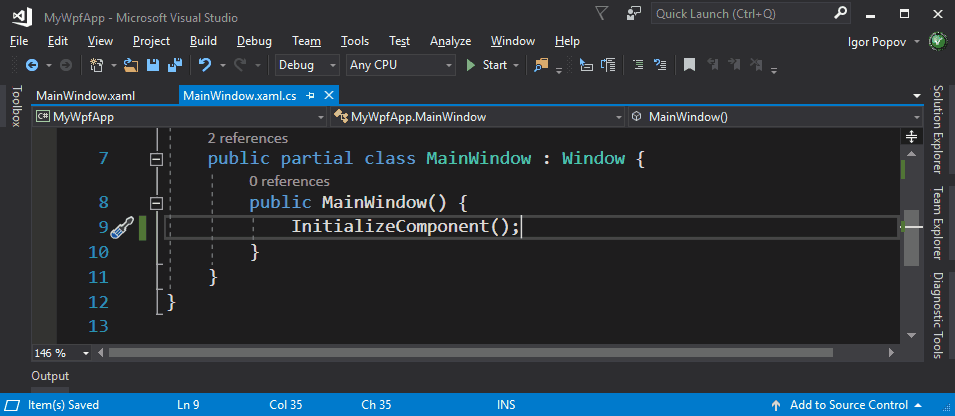This screenshot has height=416, width=955.
Task: Click the greyed Redo toolbar icon
Action: point(240,65)
